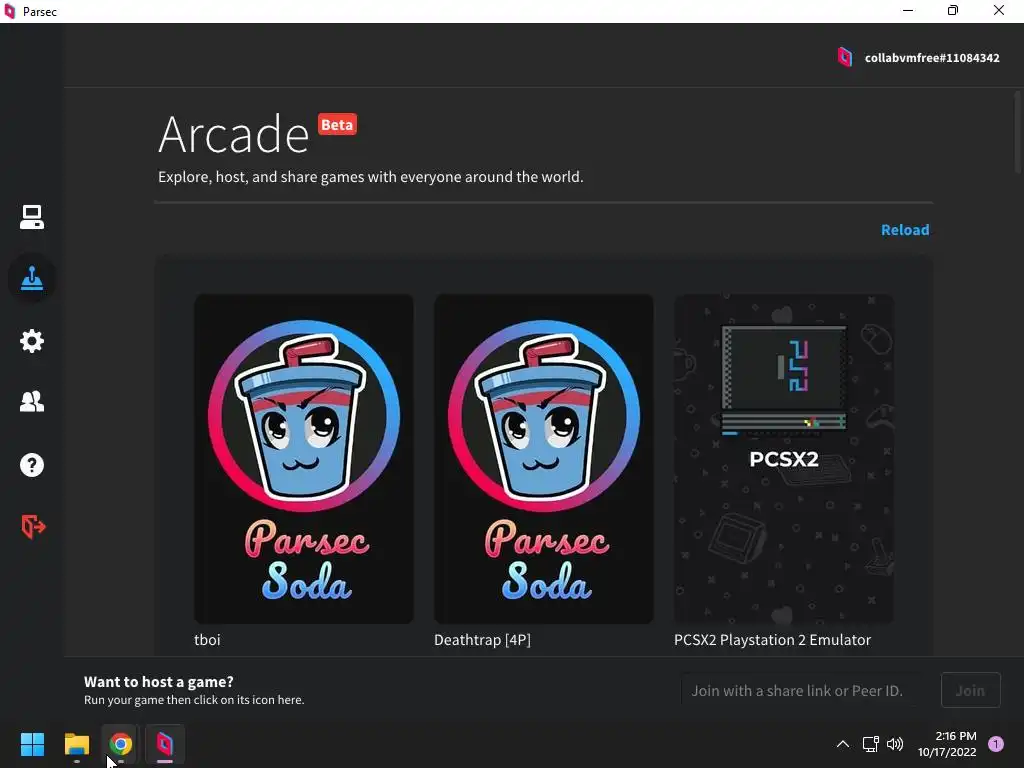Open the PCSX2 emulator thumbnail
Viewport: 1024px width, 768px height.
click(784, 458)
